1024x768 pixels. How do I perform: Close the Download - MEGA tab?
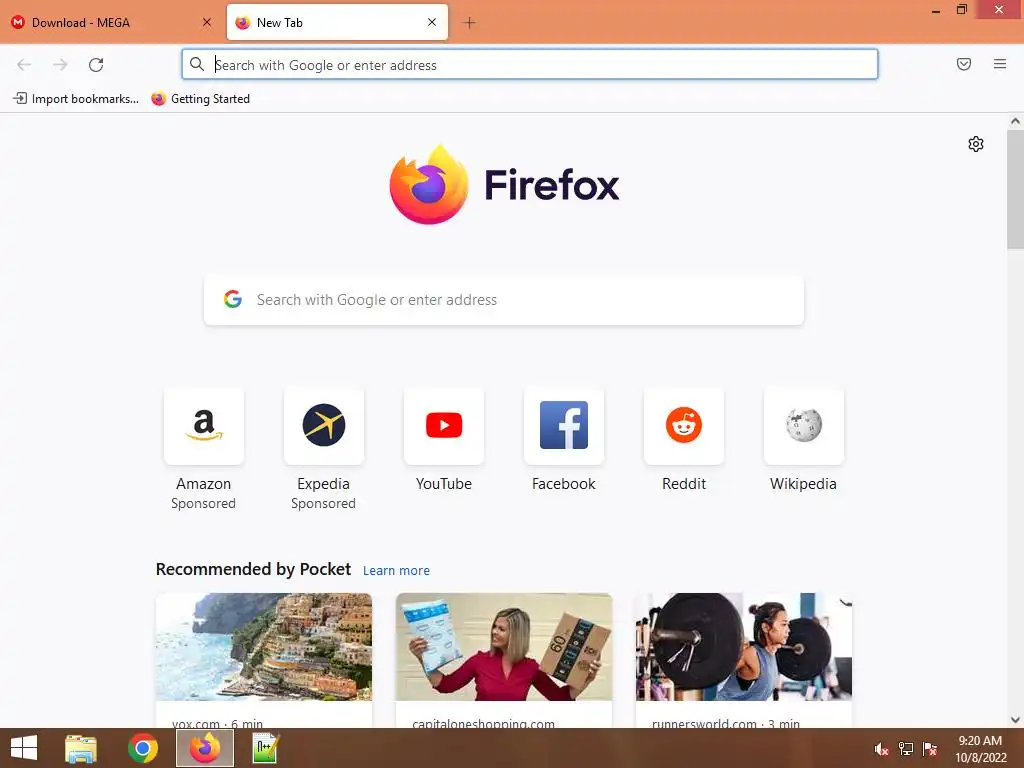207,22
